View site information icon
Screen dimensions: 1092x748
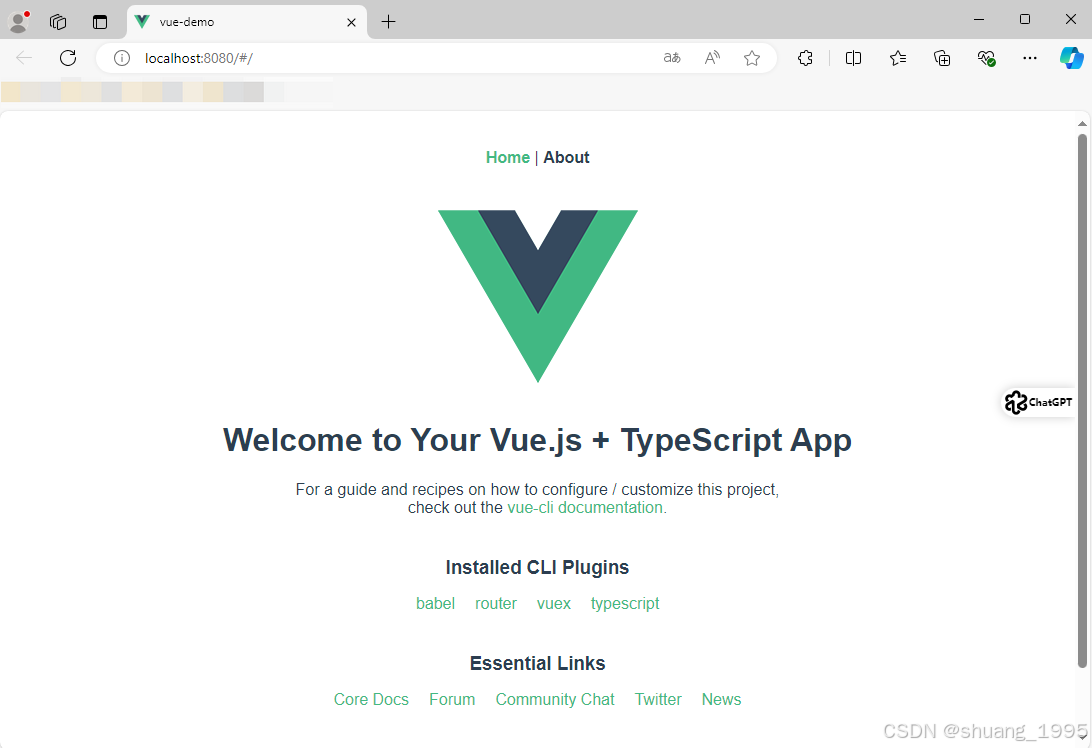click(122, 59)
